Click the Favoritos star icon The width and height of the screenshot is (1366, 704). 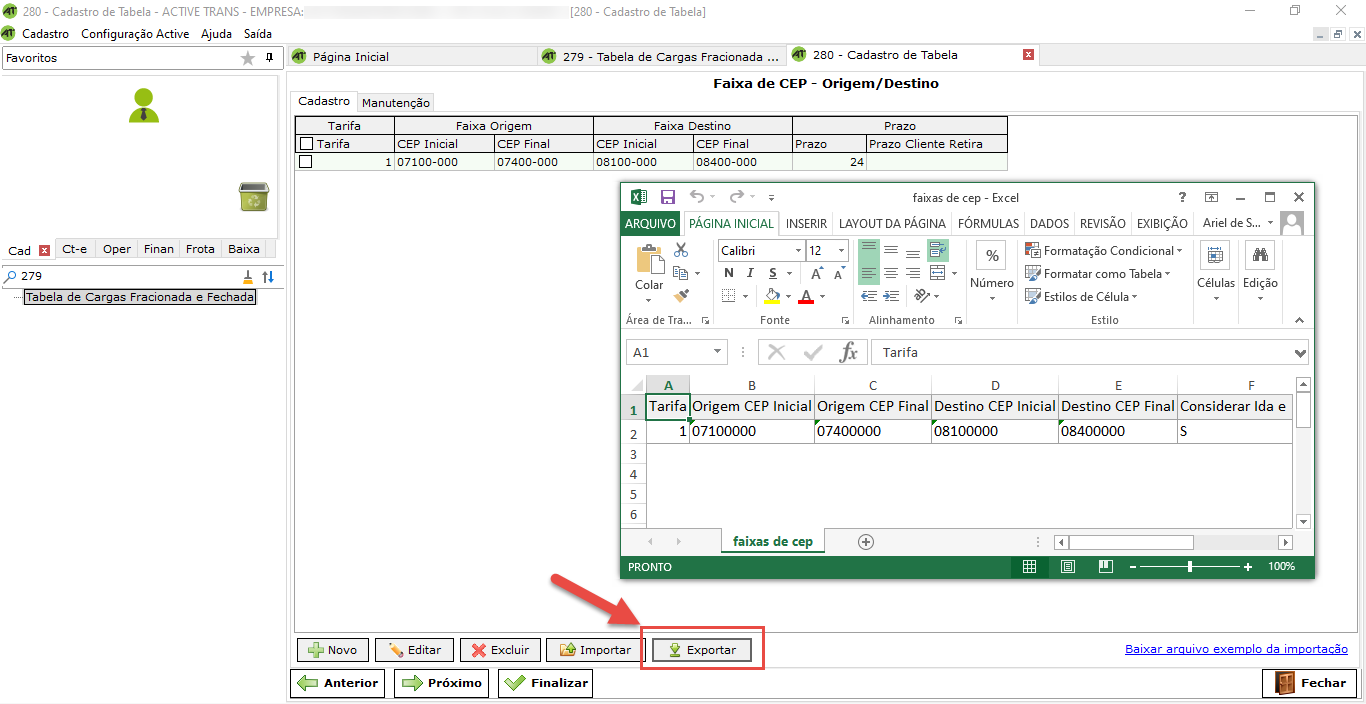(x=248, y=59)
